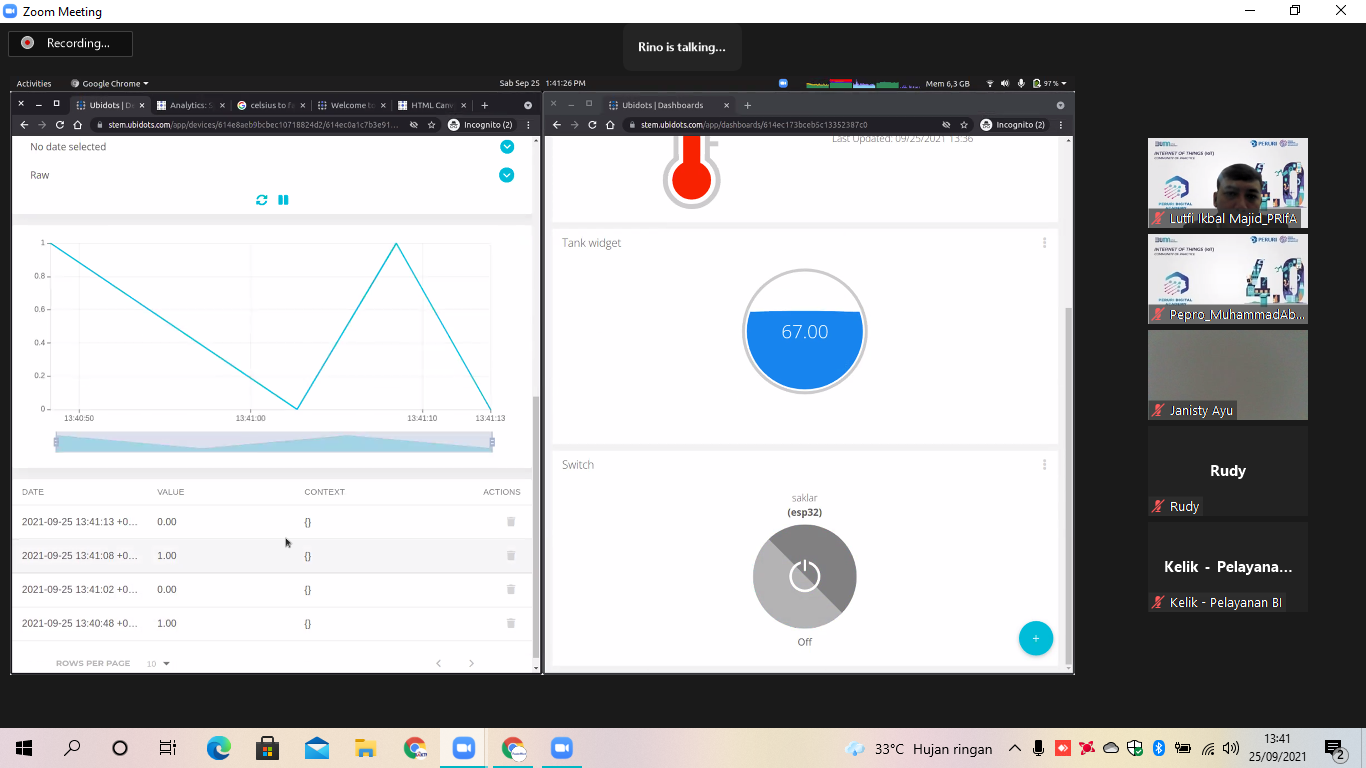Open Microsoft Edge from the taskbar
Viewport: 1366px width, 768px height.
218,748
